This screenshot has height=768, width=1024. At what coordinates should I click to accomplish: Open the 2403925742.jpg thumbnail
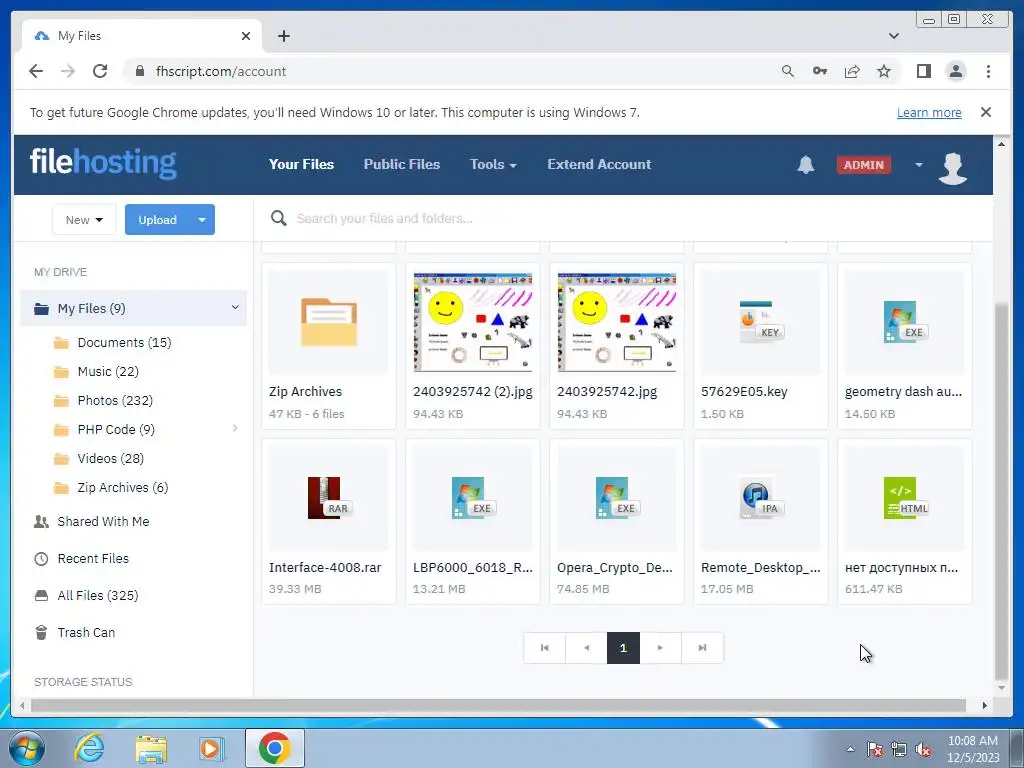tap(616, 322)
